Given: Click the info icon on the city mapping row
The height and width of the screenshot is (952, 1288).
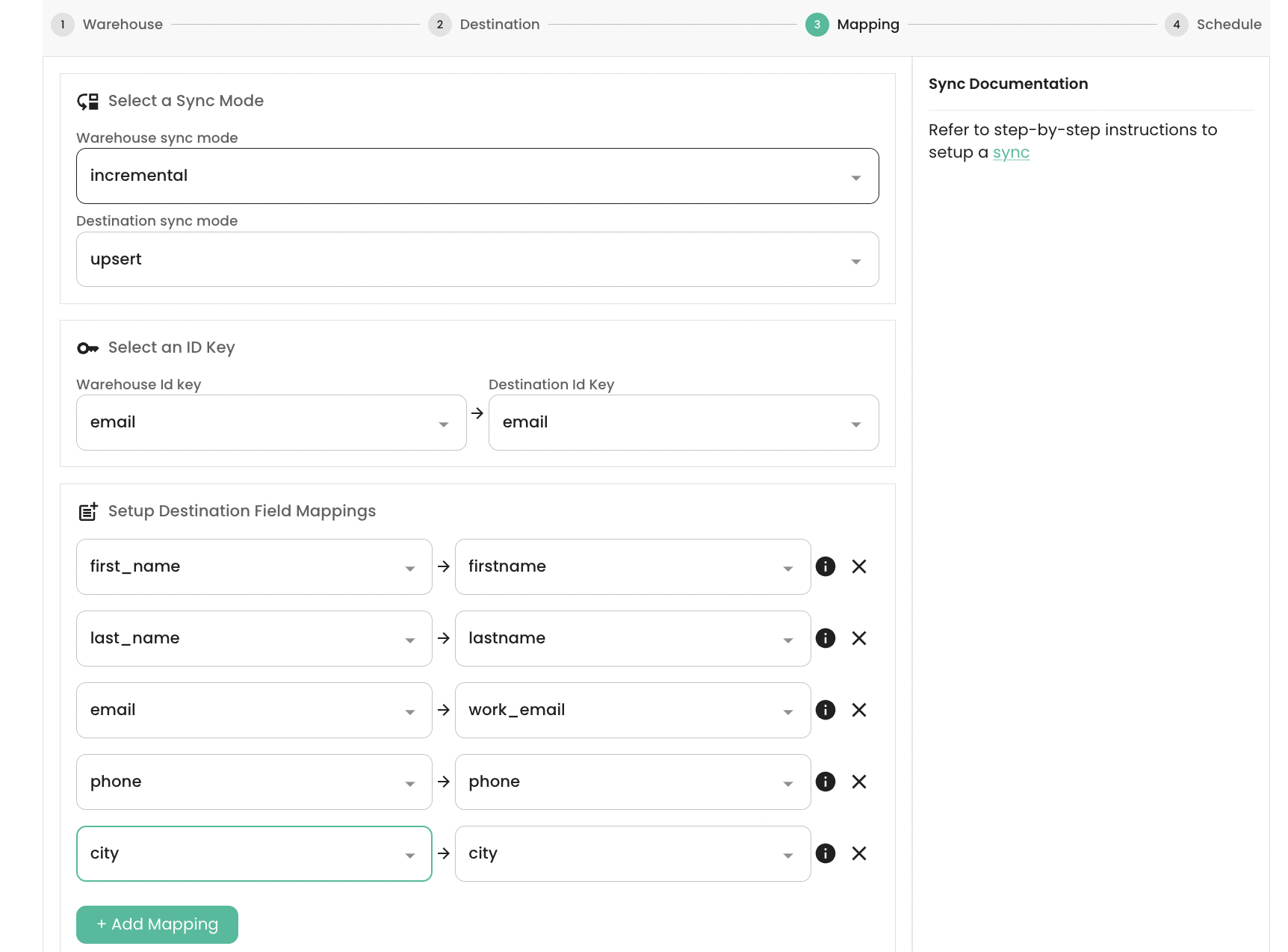Looking at the screenshot, I should (x=826, y=853).
